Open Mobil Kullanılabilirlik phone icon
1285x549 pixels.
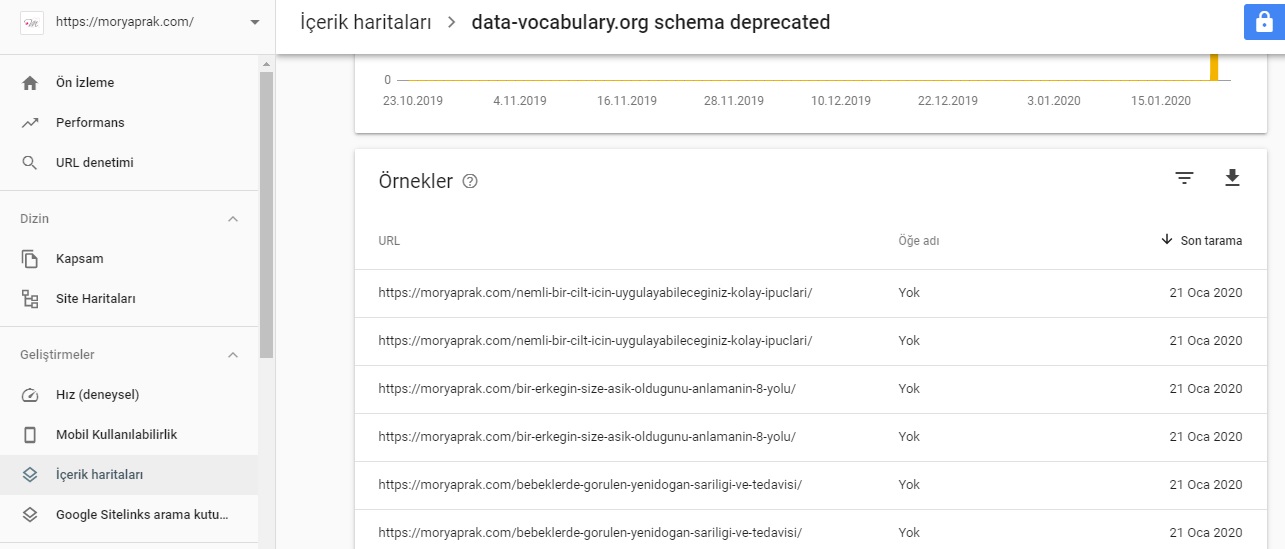coord(30,435)
